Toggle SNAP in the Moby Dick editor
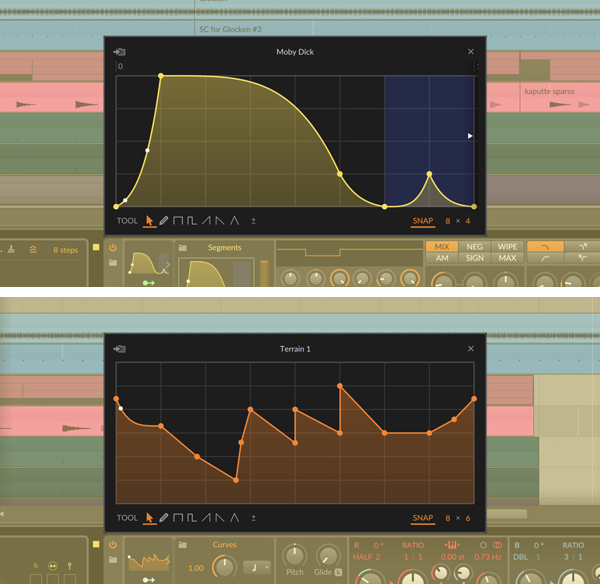Viewport: 600px width, 584px height. (423, 221)
